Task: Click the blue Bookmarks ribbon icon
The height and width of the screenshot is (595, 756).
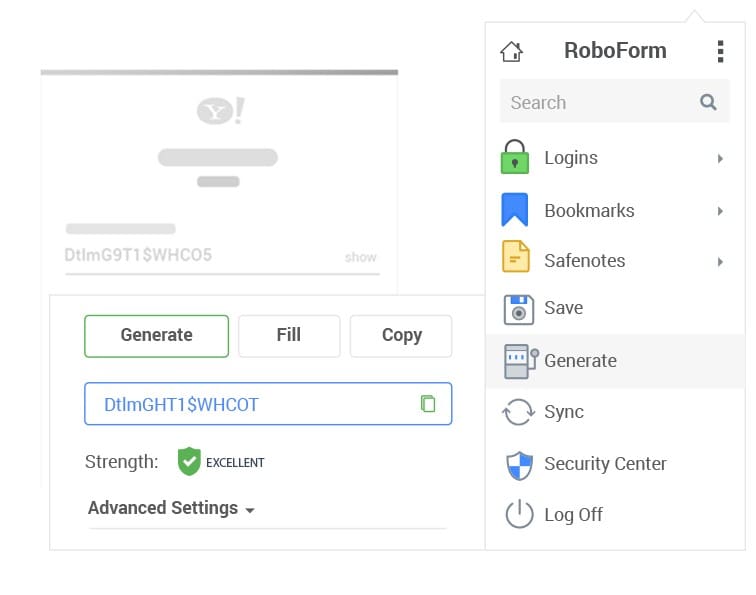Action: click(x=514, y=210)
